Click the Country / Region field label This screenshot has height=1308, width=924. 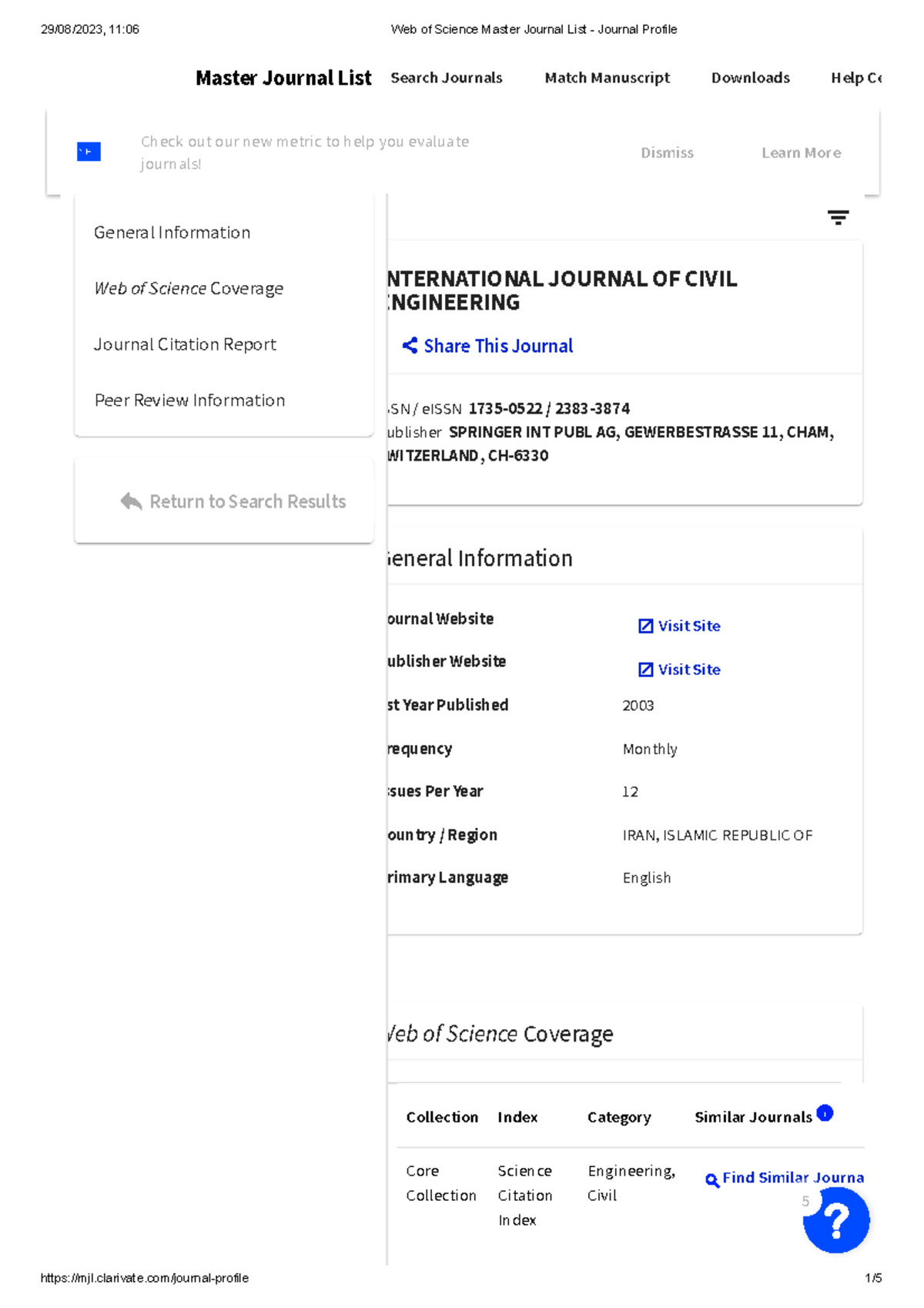coord(442,835)
